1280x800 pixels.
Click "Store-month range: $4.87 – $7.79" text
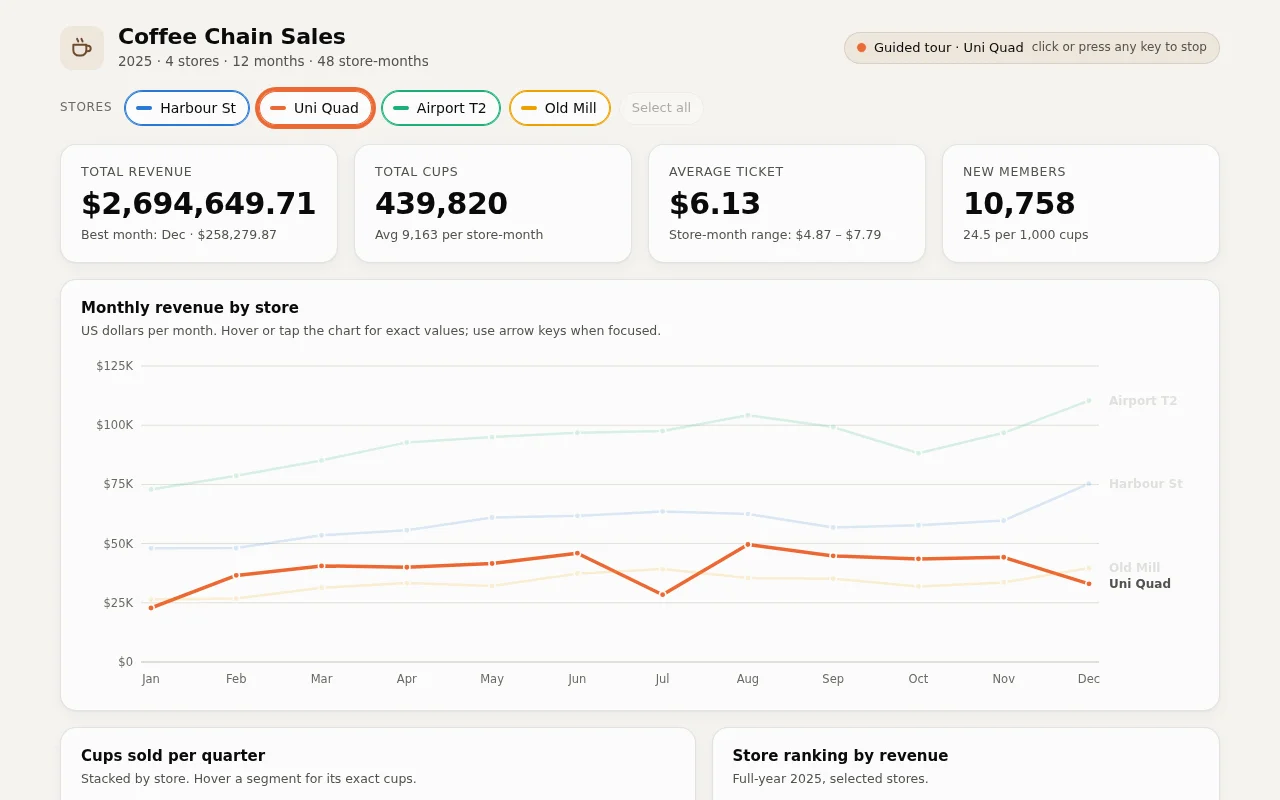tap(775, 235)
